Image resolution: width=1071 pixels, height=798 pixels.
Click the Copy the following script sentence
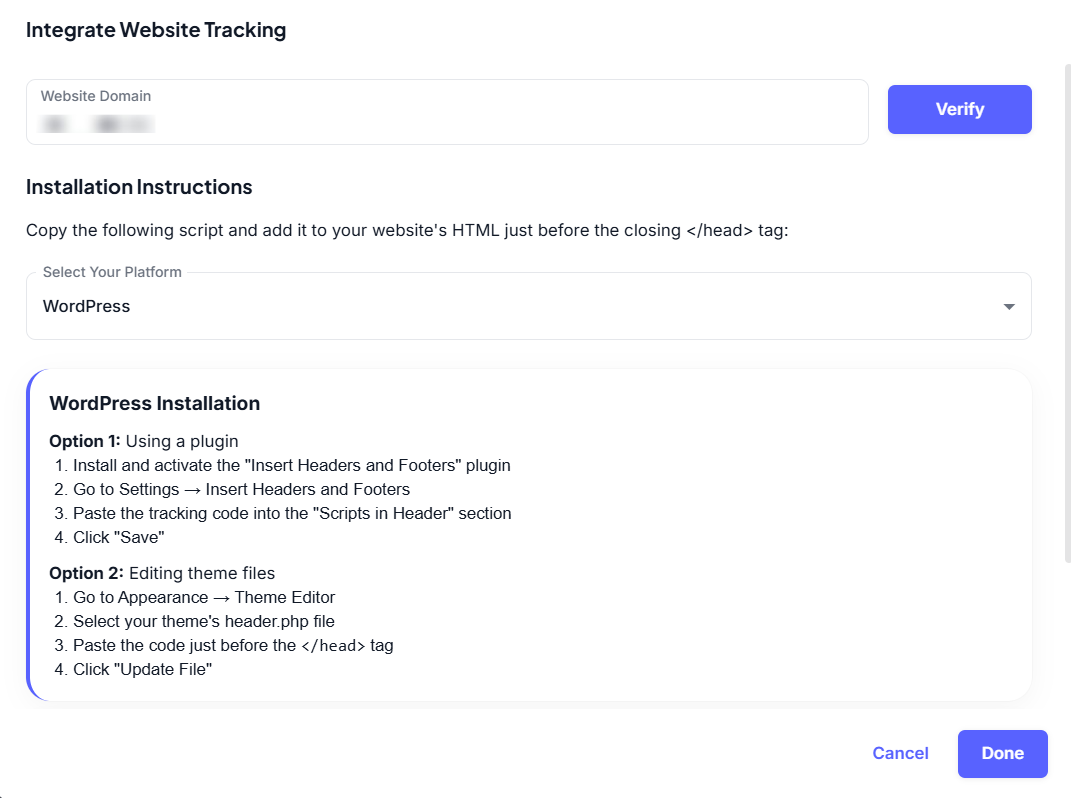click(x=407, y=231)
